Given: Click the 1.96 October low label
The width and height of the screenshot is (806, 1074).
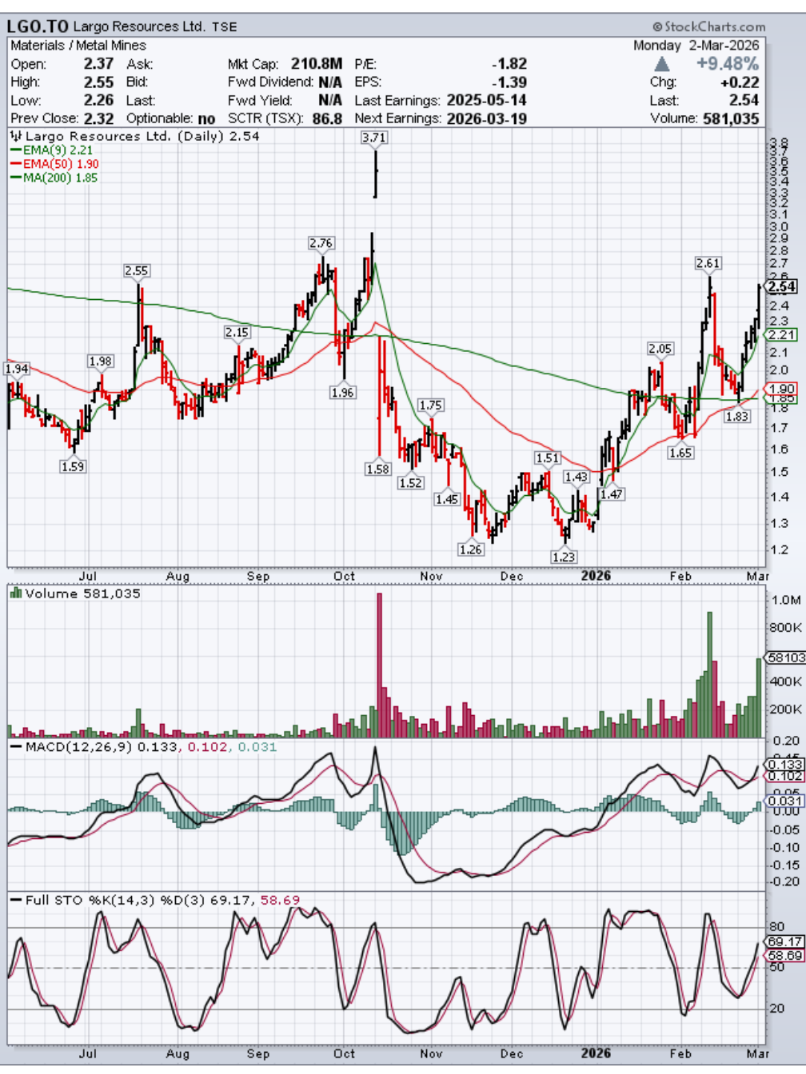Looking at the screenshot, I should 342,392.
